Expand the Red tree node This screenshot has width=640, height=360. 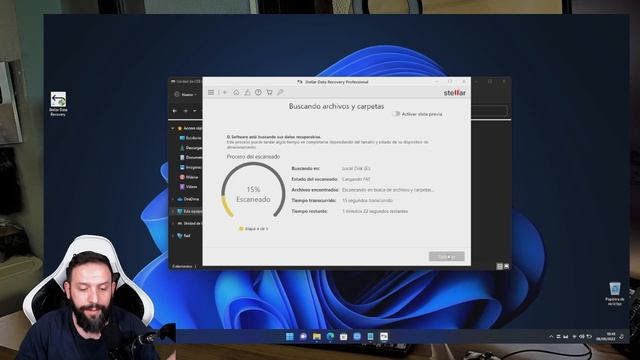[x=172, y=236]
